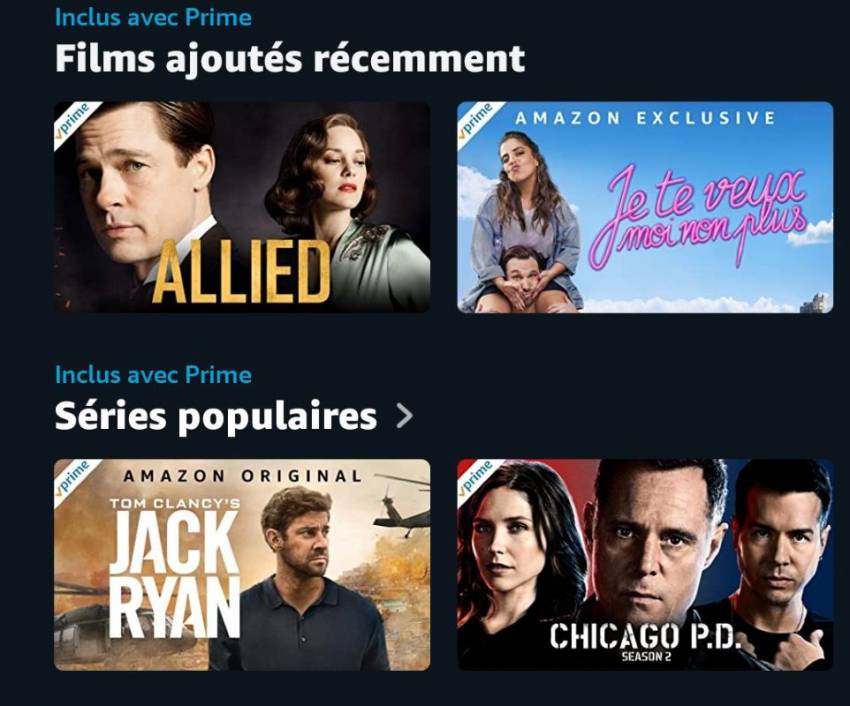Viewport: 850px width, 706px height.
Task: Click the golden ALLIED title text
Action: click(x=242, y=272)
